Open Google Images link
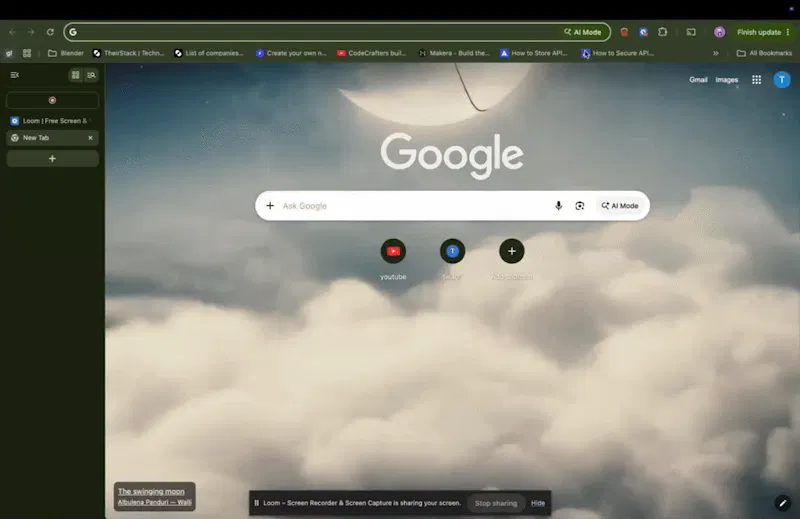 727,80
